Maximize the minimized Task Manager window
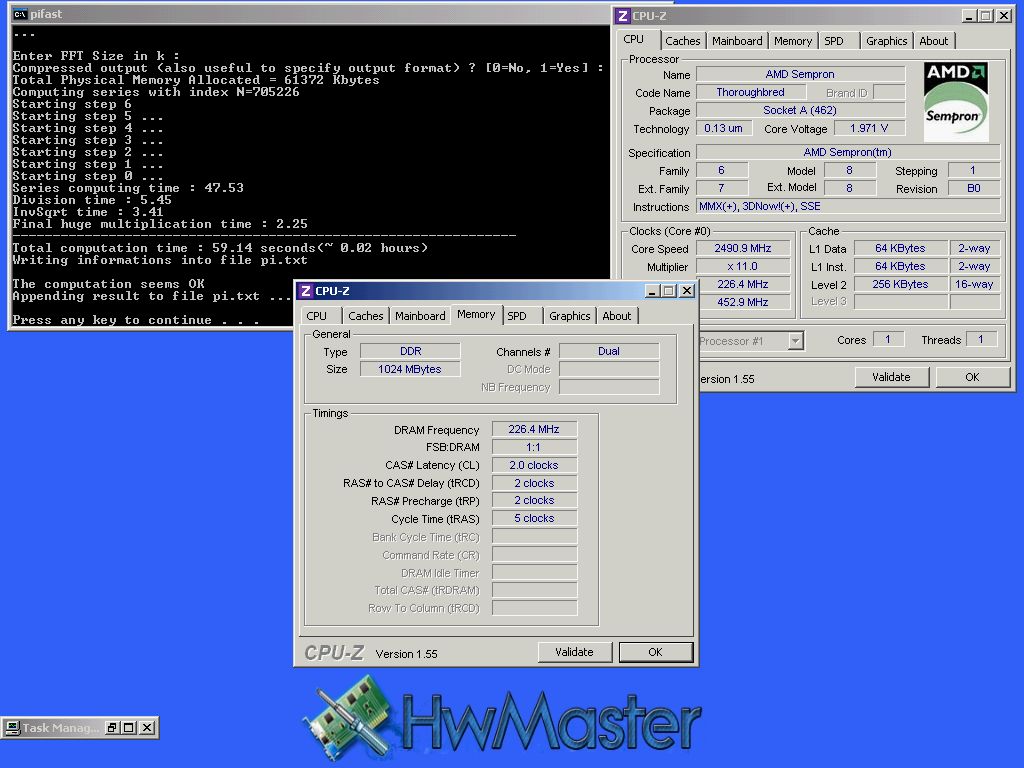Image resolution: width=1024 pixels, height=768 pixels. pos(129,728)
